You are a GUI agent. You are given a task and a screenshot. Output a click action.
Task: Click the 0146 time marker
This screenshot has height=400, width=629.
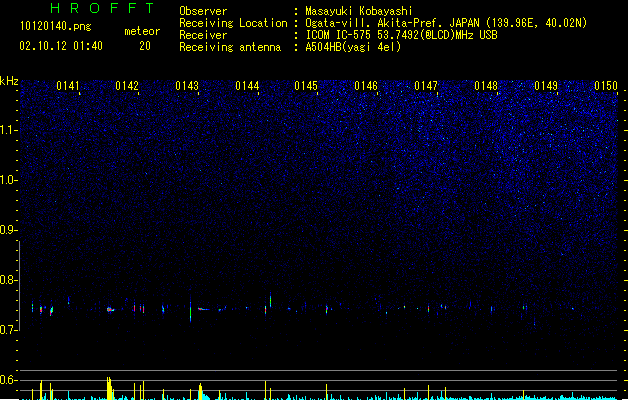pos(366,86)
